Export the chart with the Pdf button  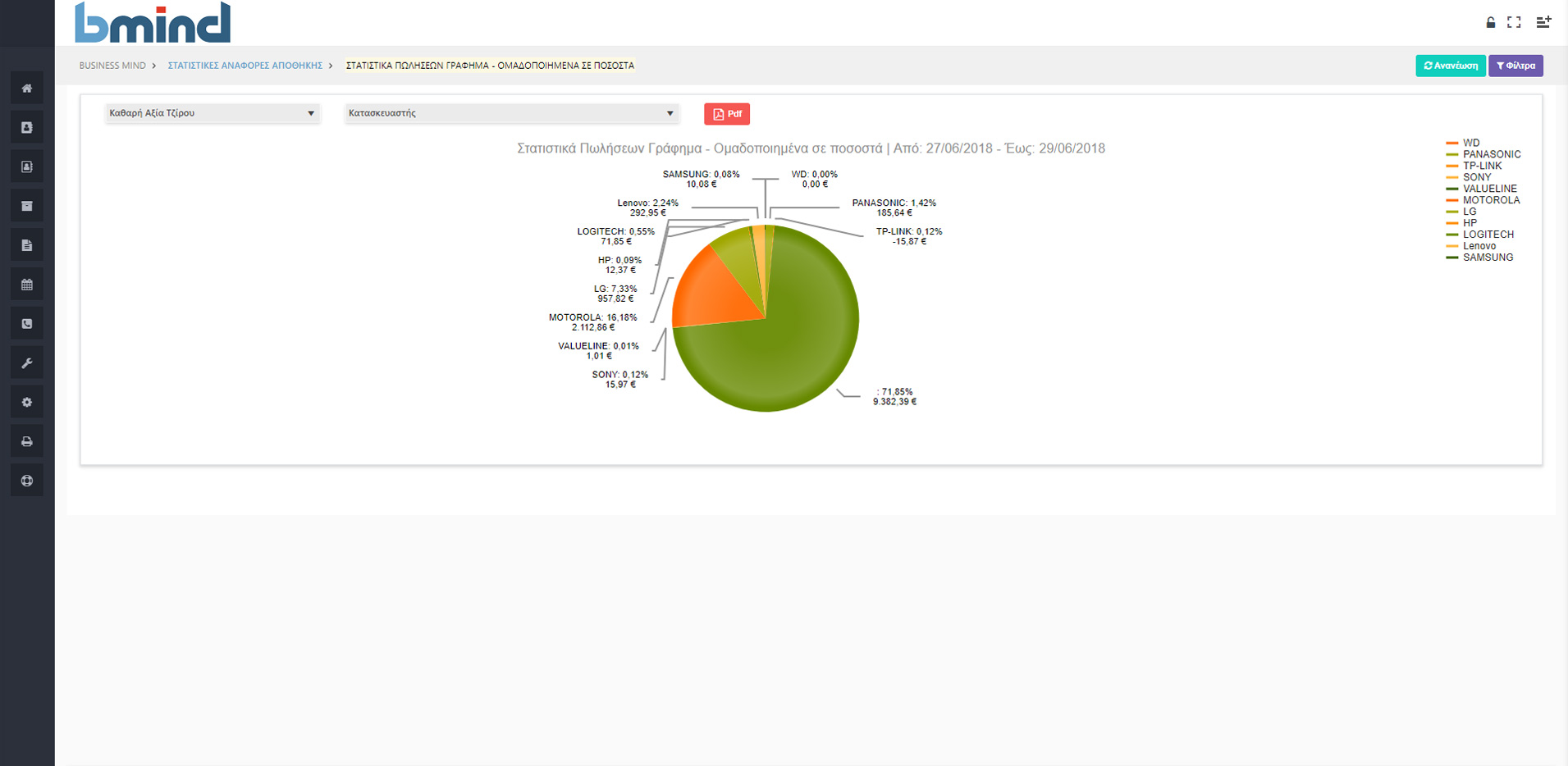point(727,114)
